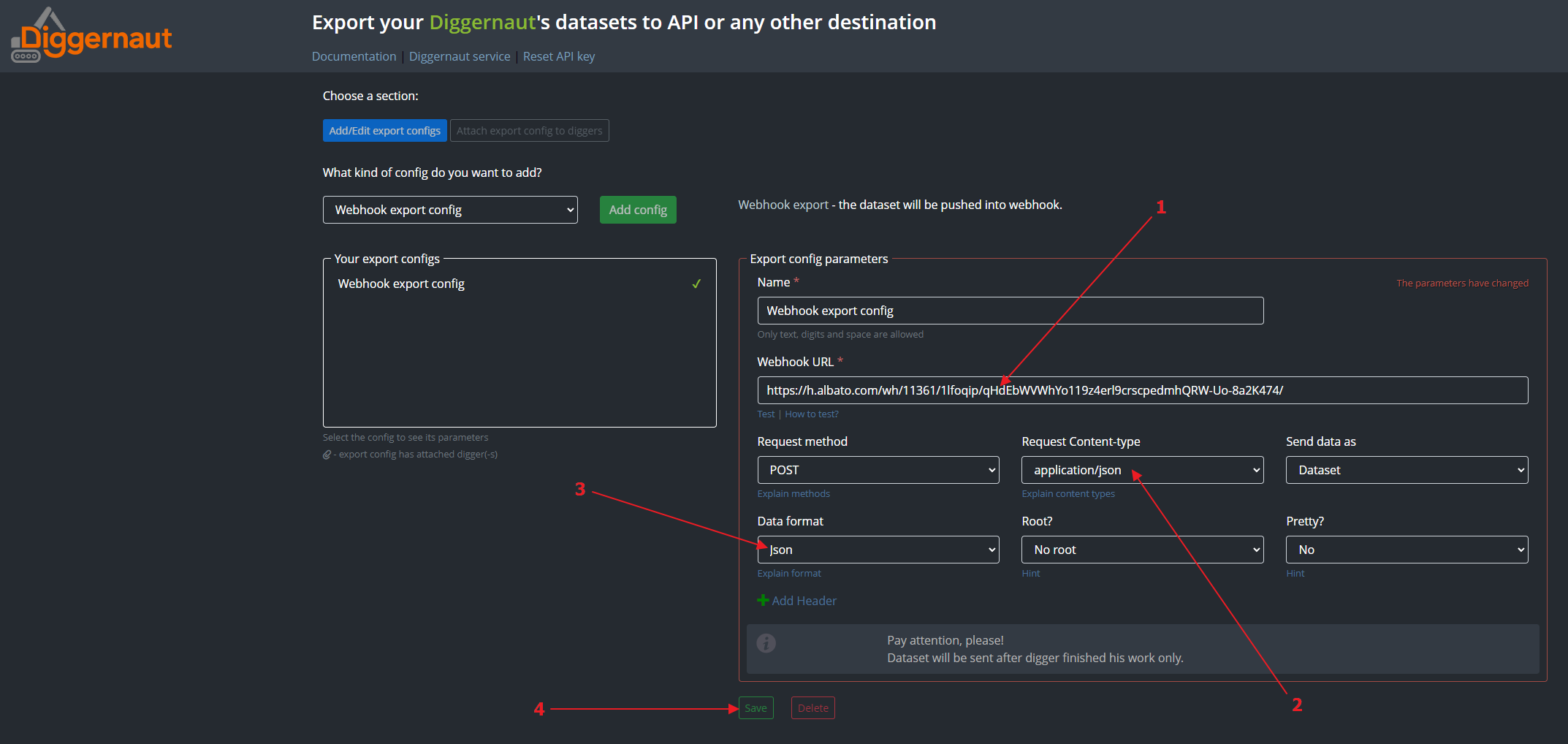Click the green Add config button
1568x744 pixels.
pos(638,210)
